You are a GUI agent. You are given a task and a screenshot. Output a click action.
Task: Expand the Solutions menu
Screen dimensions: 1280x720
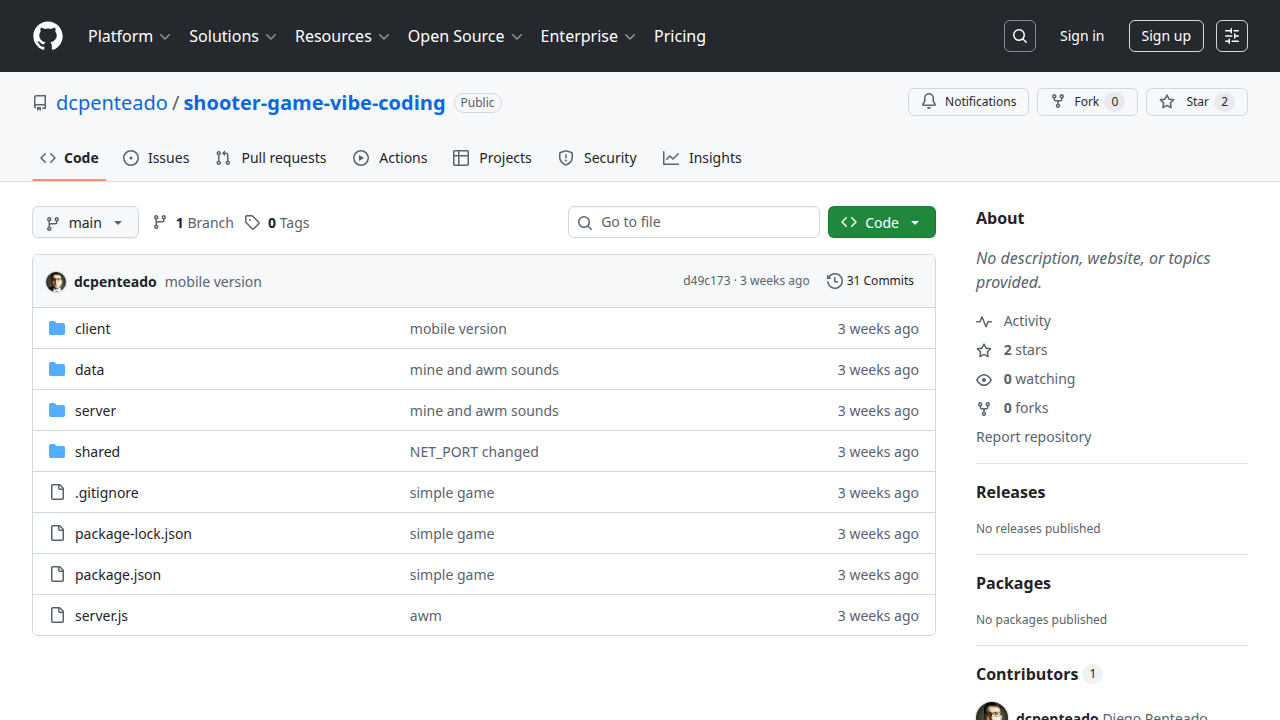click(x=232, y=36)
